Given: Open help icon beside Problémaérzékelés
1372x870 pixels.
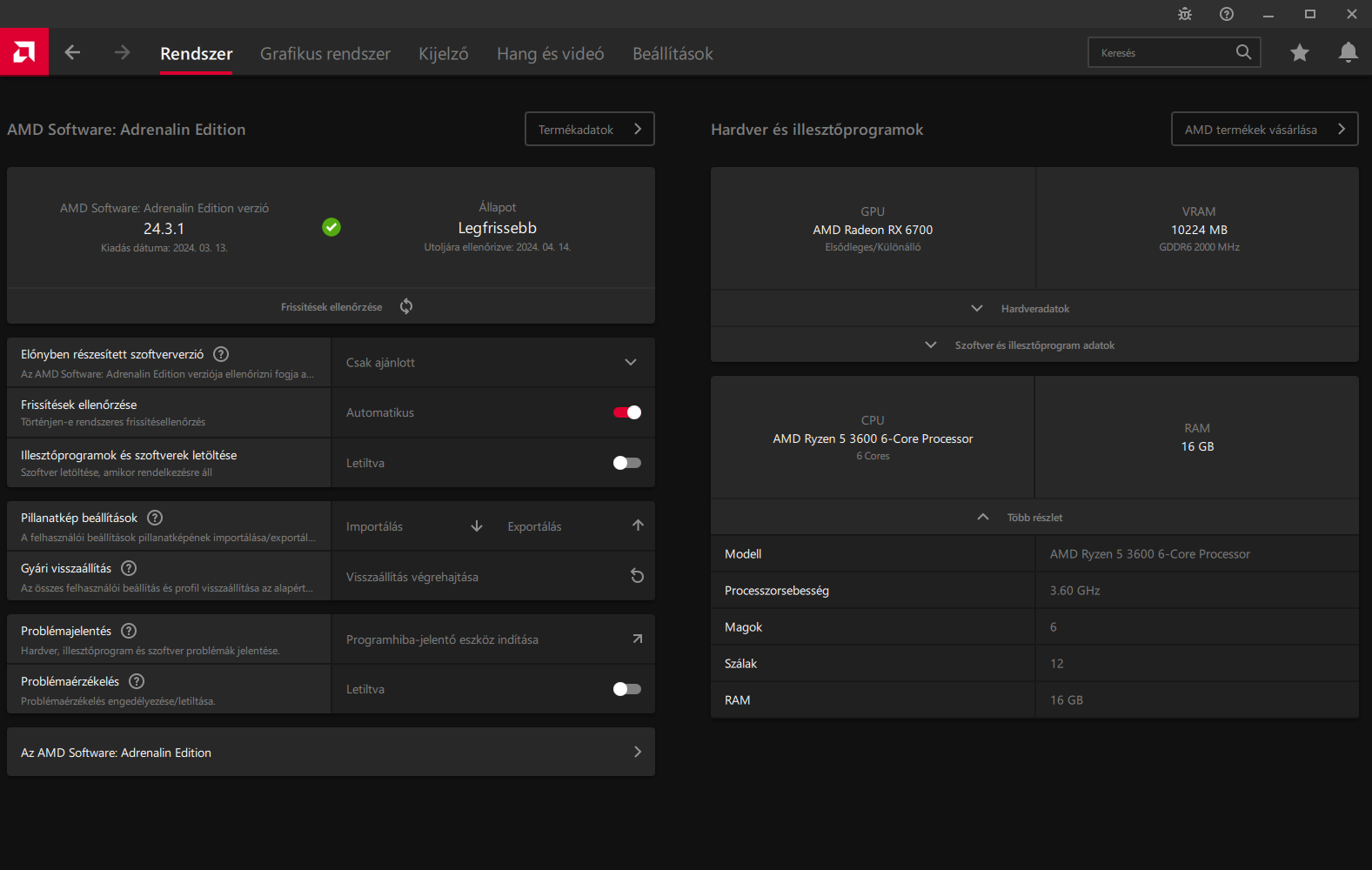Looking at the screenshot, I should (x=137, y=681).
